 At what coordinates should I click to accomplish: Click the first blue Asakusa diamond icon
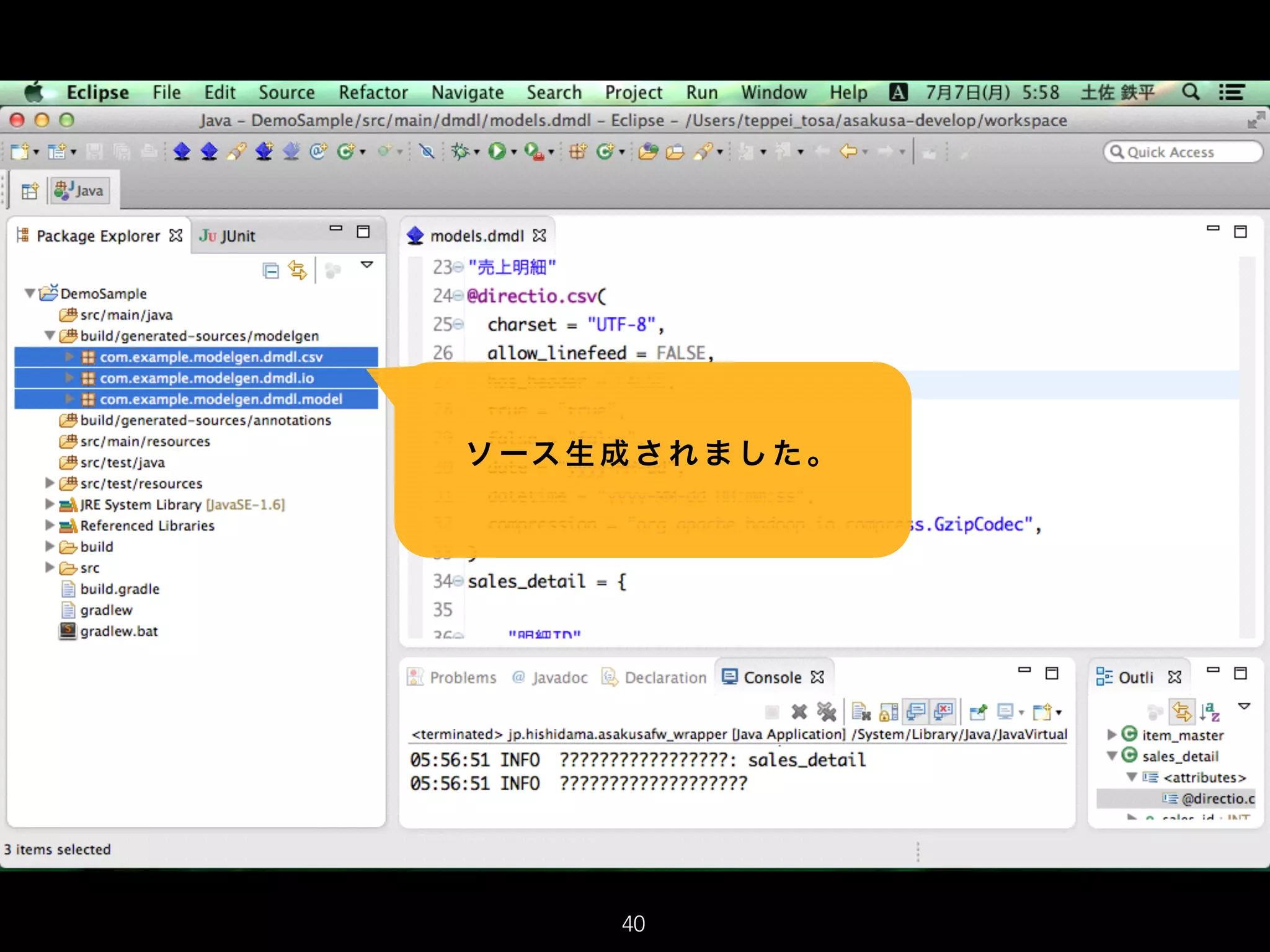tap(182, 151)
